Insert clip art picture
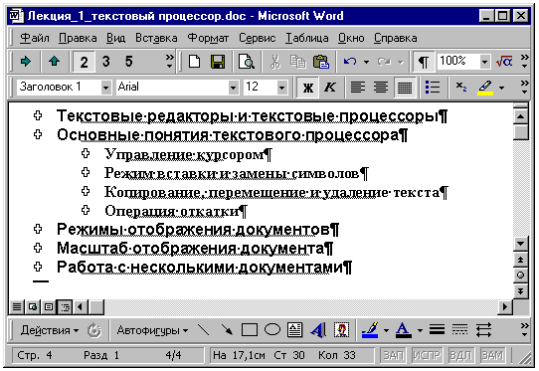Viewport: 539px width, 371px height. tap(341, 330)
